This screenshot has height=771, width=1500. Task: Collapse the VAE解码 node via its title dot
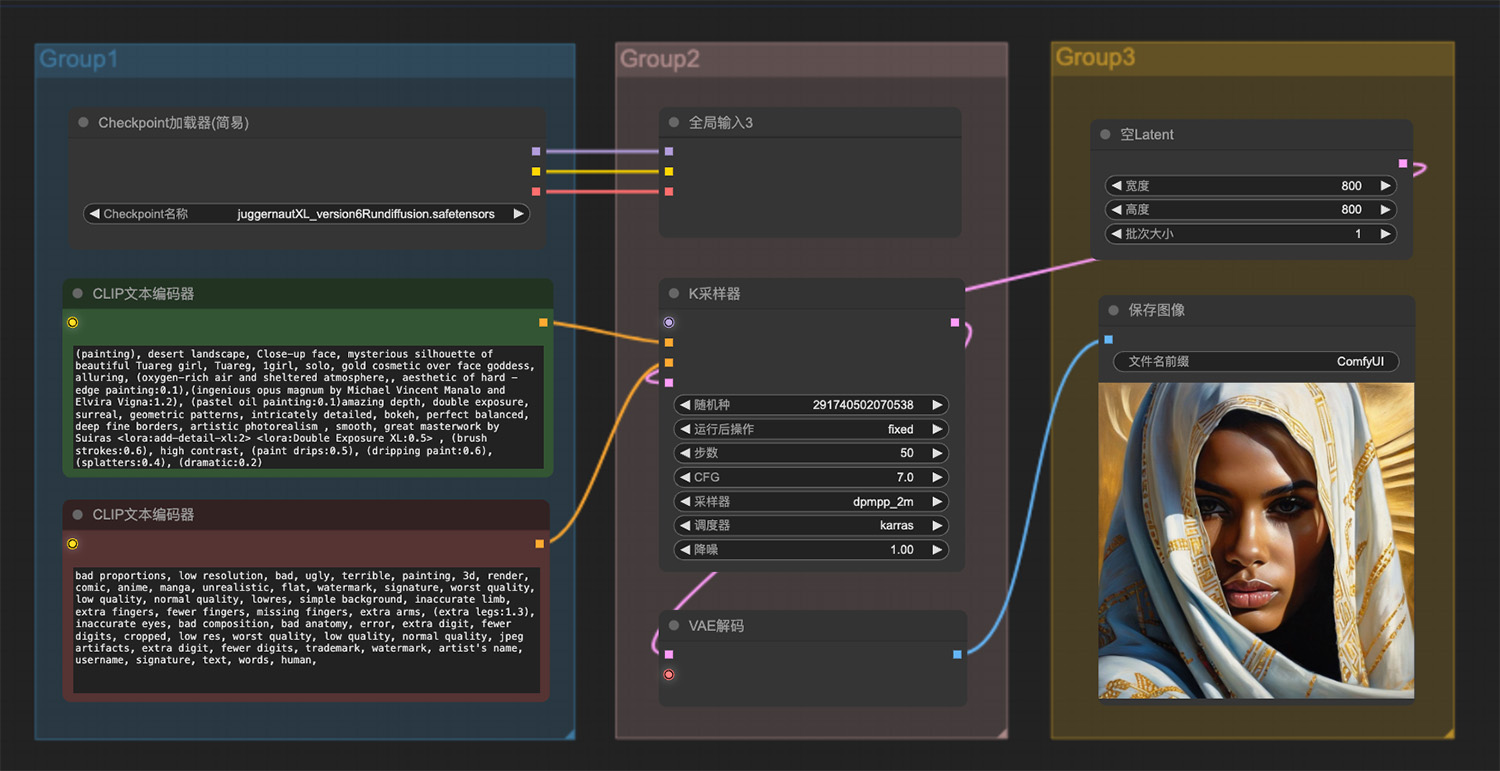point(674,626)
